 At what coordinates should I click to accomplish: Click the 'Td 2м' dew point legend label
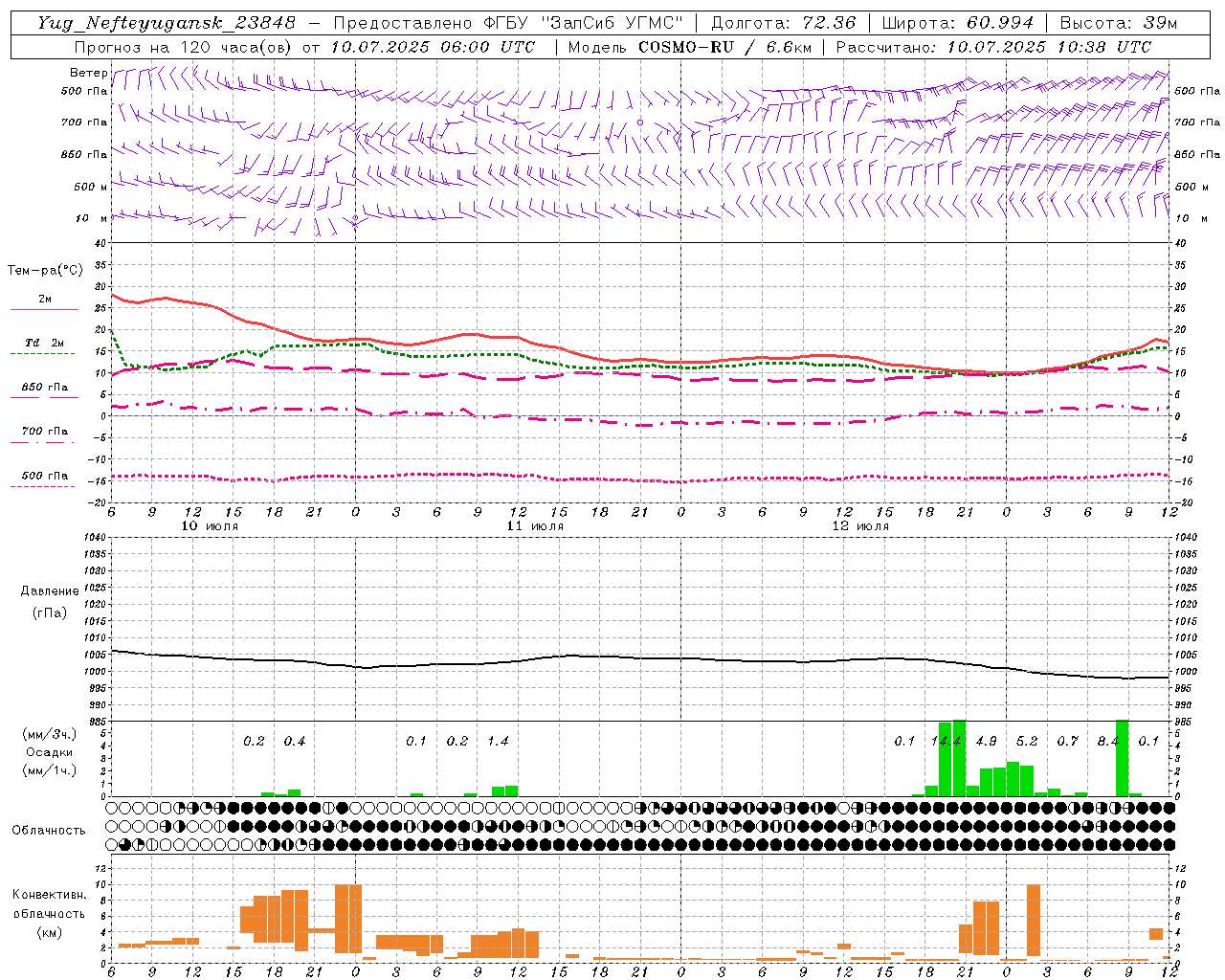tap(44, 343)
